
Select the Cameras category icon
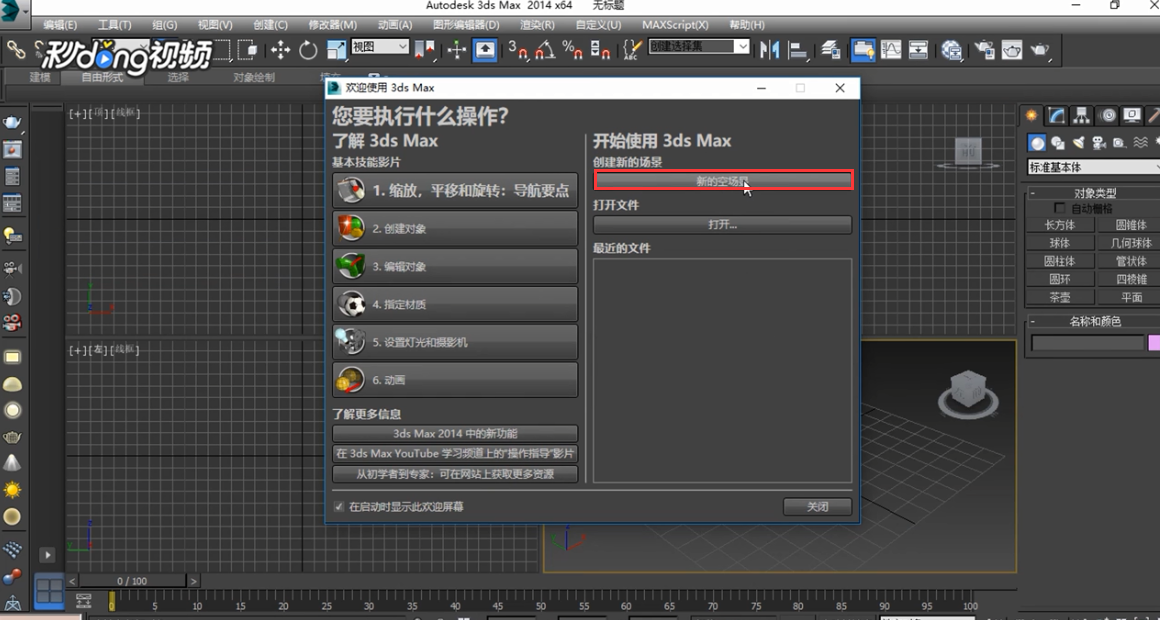pos(1099,143)
